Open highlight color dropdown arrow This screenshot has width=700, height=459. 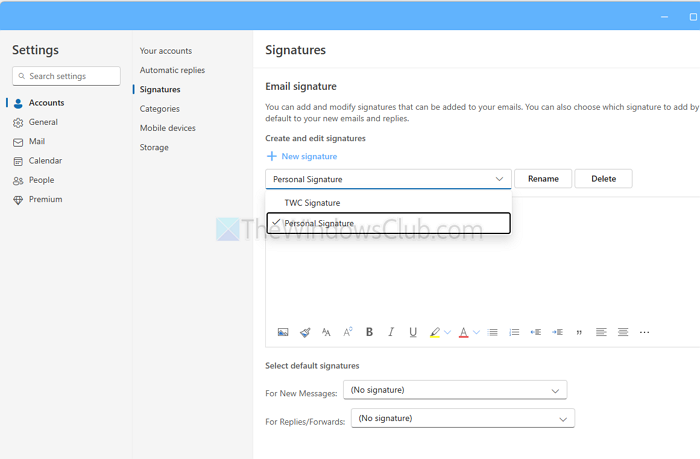point(447,332)
